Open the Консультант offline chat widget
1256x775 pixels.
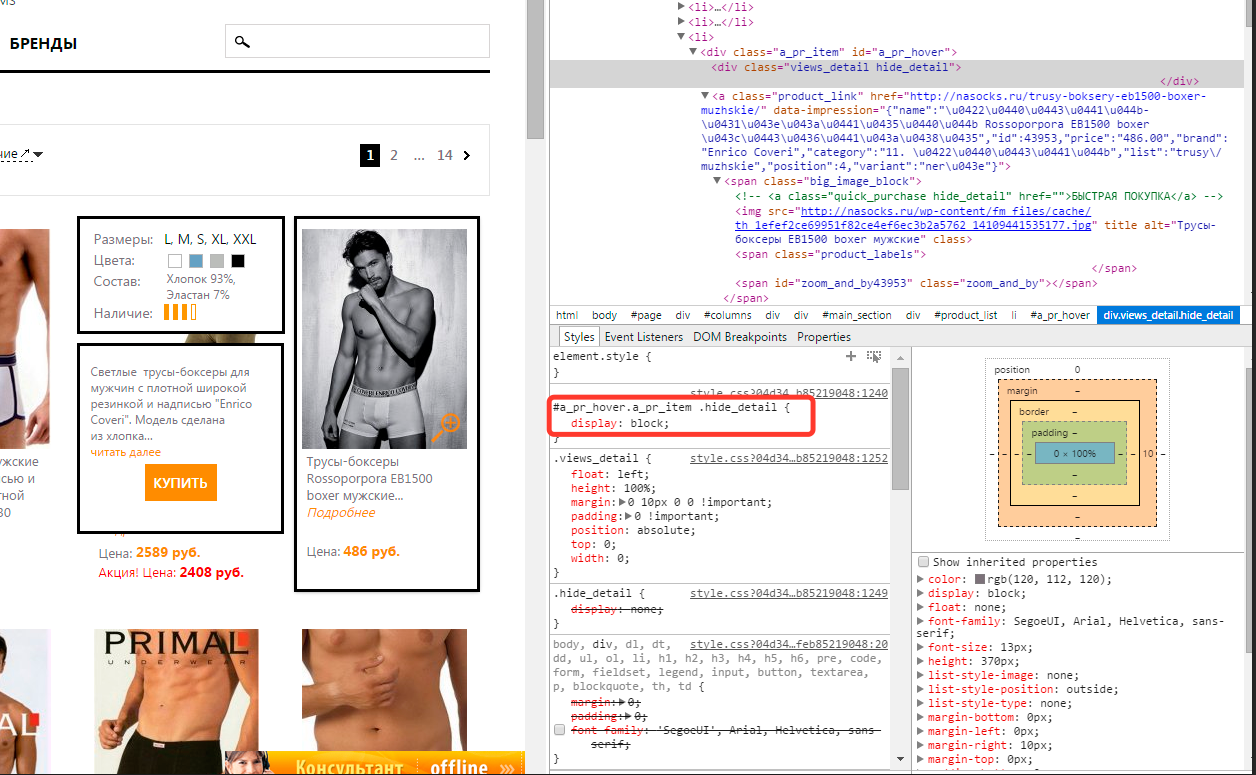pos(375,764)
